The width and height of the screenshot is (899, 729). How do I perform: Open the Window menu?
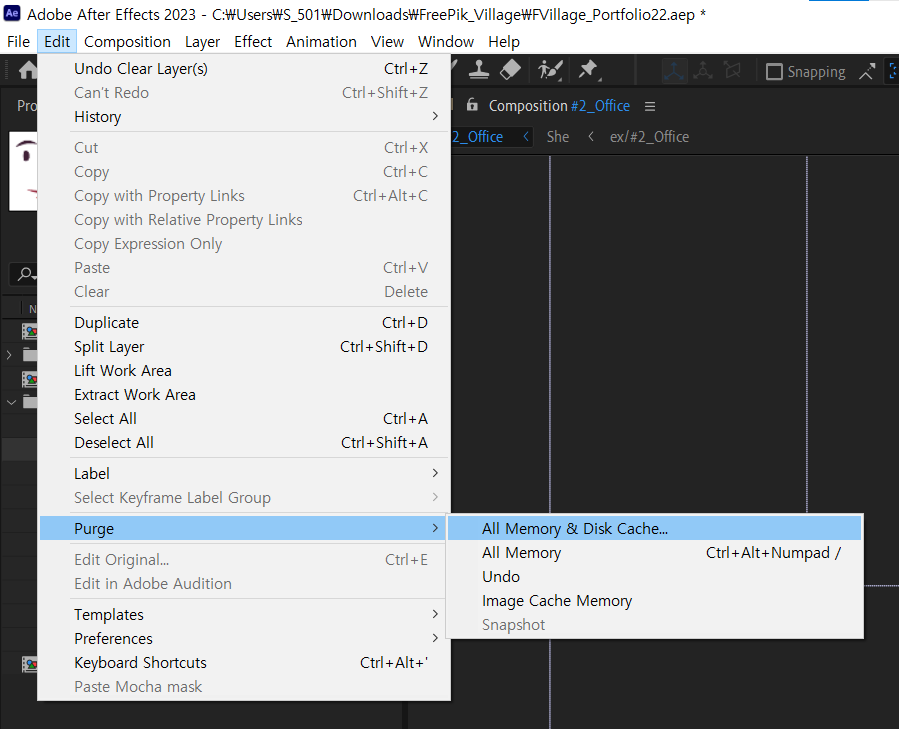445,41
